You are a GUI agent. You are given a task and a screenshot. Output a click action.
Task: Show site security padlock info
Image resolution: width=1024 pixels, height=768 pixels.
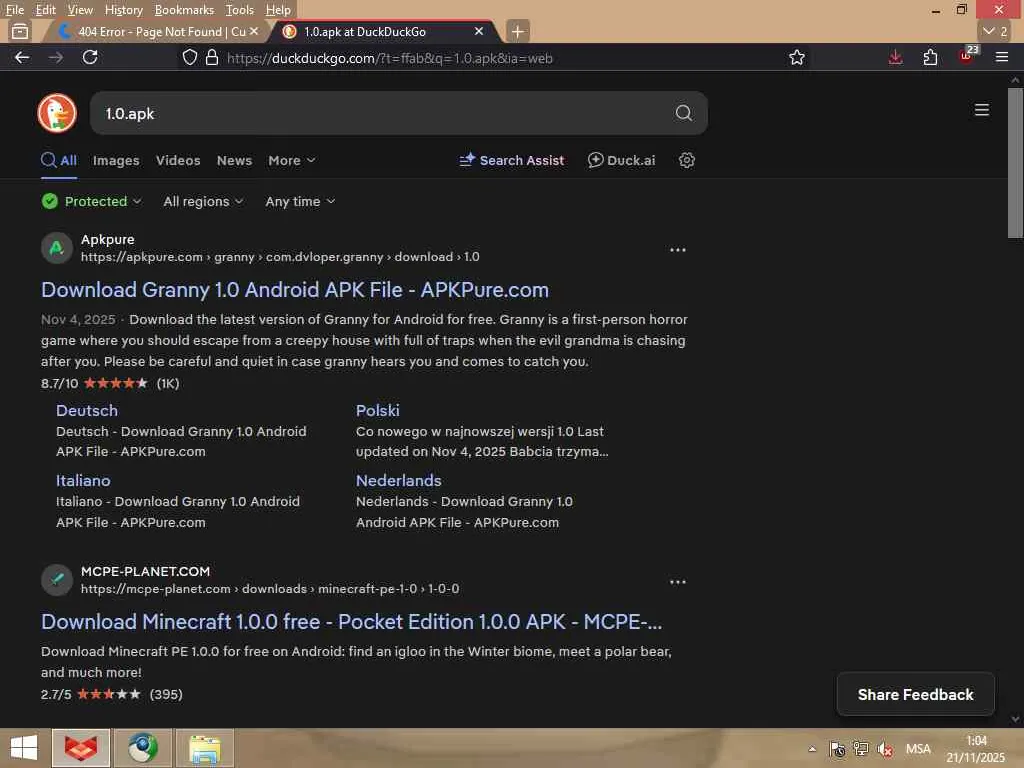coord(212,57)
